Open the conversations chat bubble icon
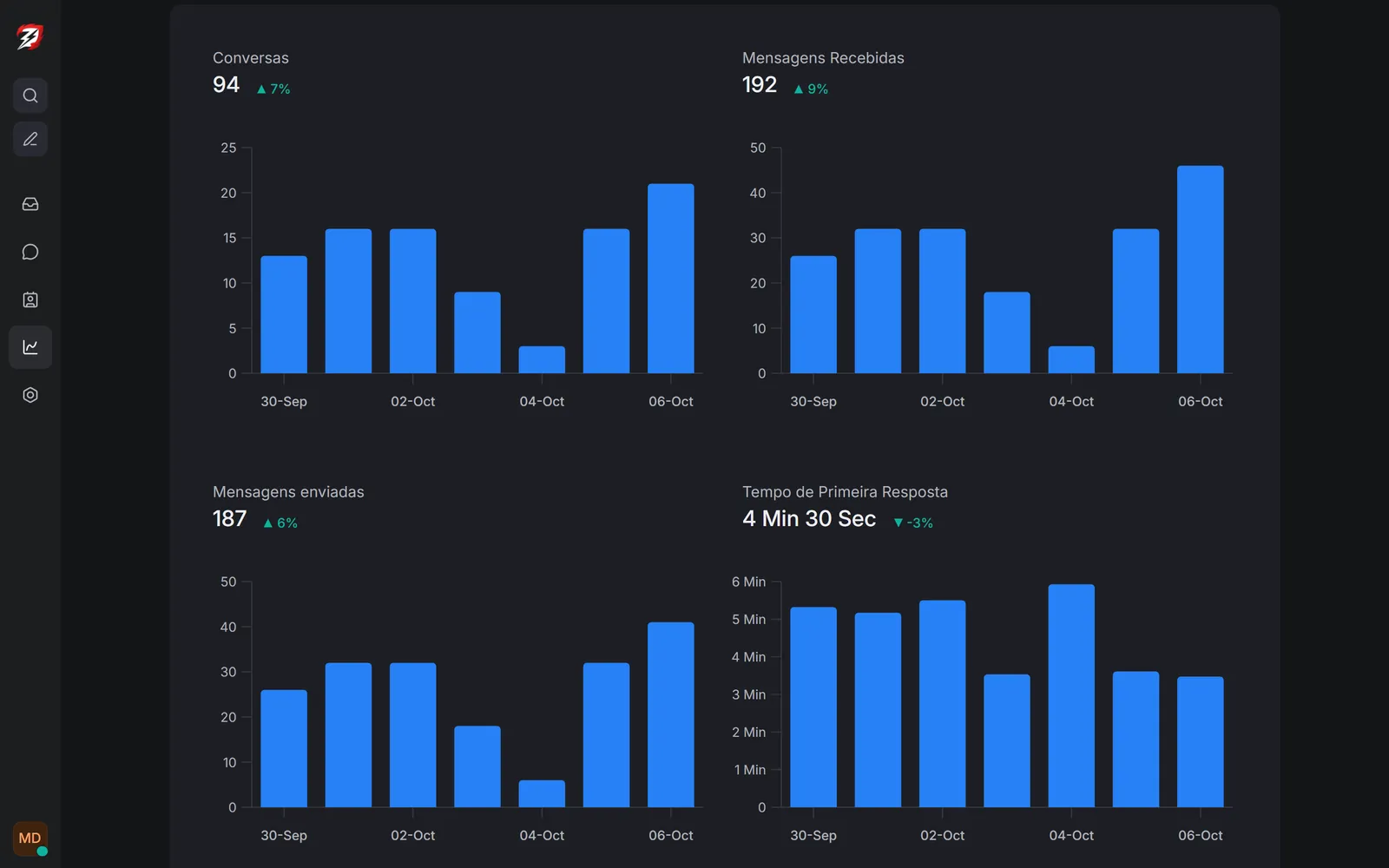 tap(30, 252)
